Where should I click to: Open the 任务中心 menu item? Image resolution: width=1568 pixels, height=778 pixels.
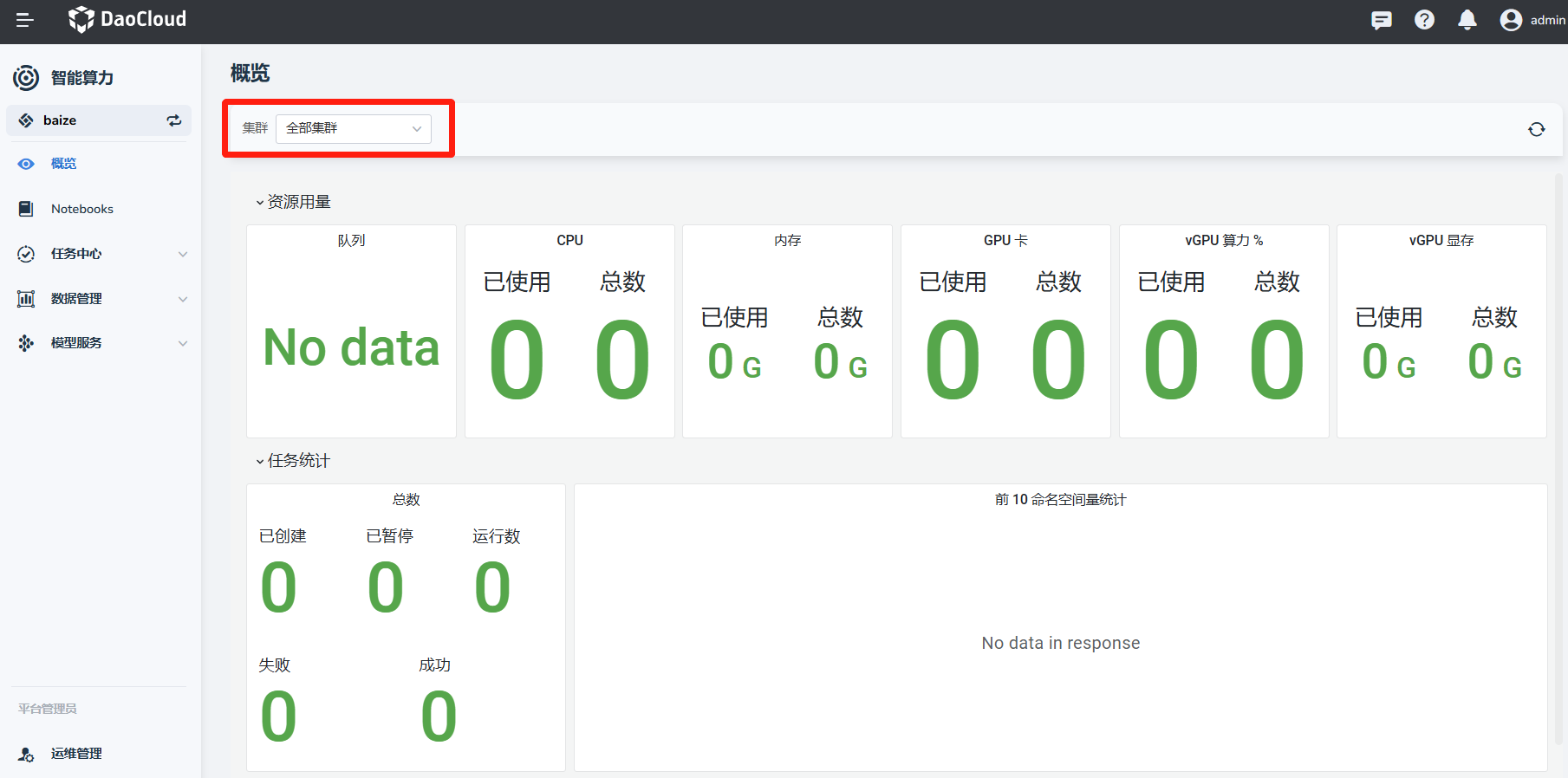pos(76,254)
